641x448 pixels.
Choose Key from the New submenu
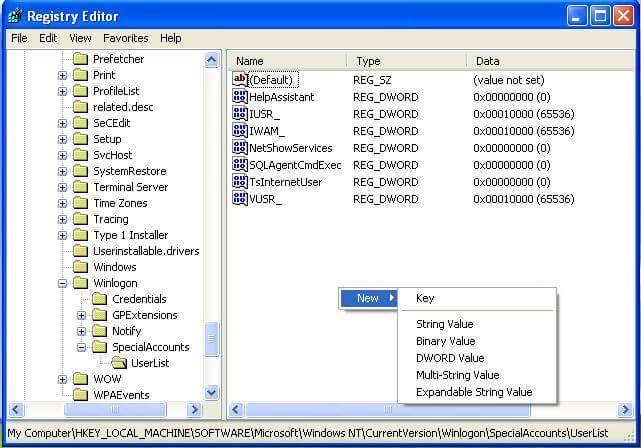tap(477, 298)
